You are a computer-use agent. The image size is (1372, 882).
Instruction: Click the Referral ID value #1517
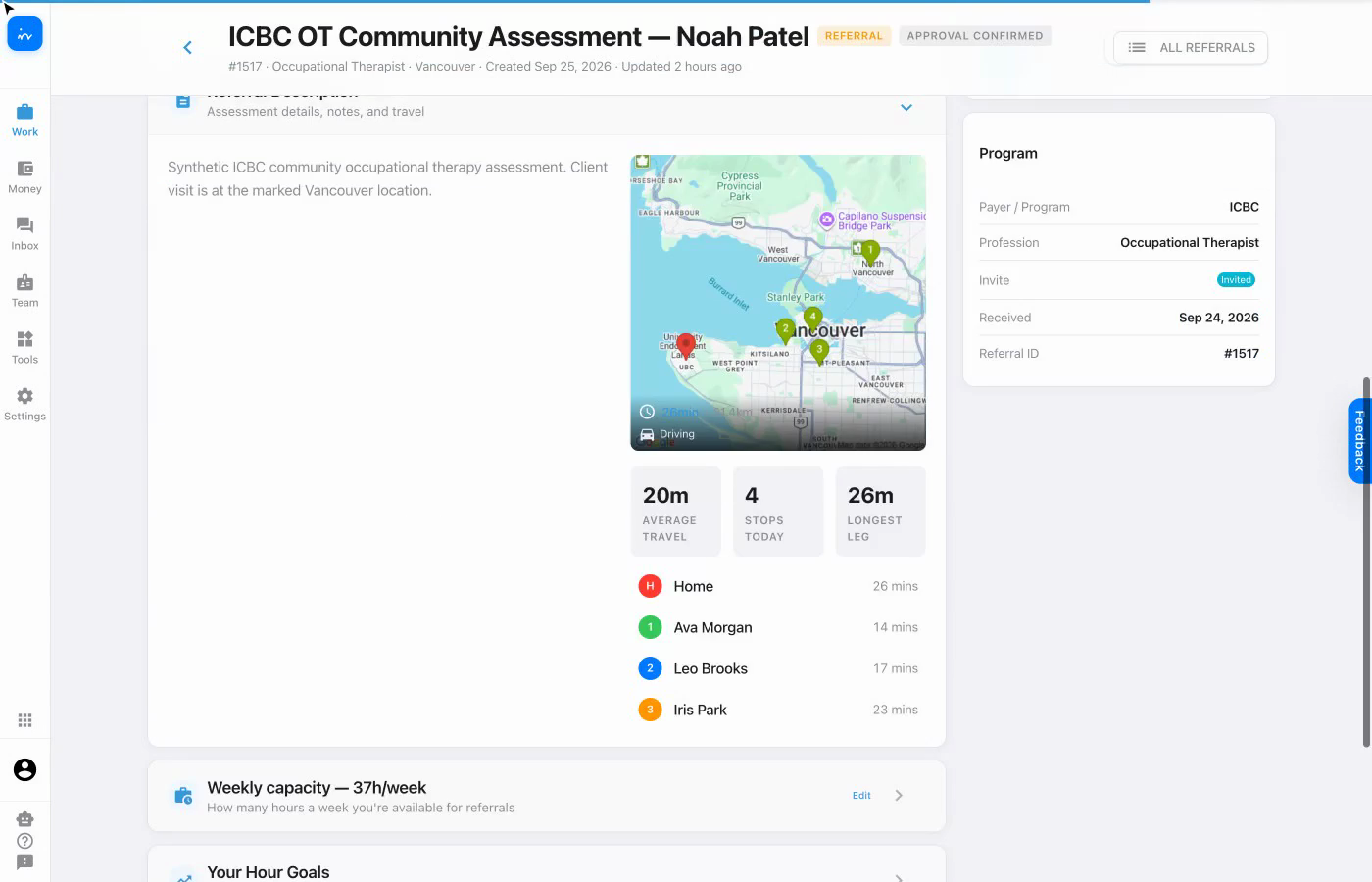click(1242, 354)
